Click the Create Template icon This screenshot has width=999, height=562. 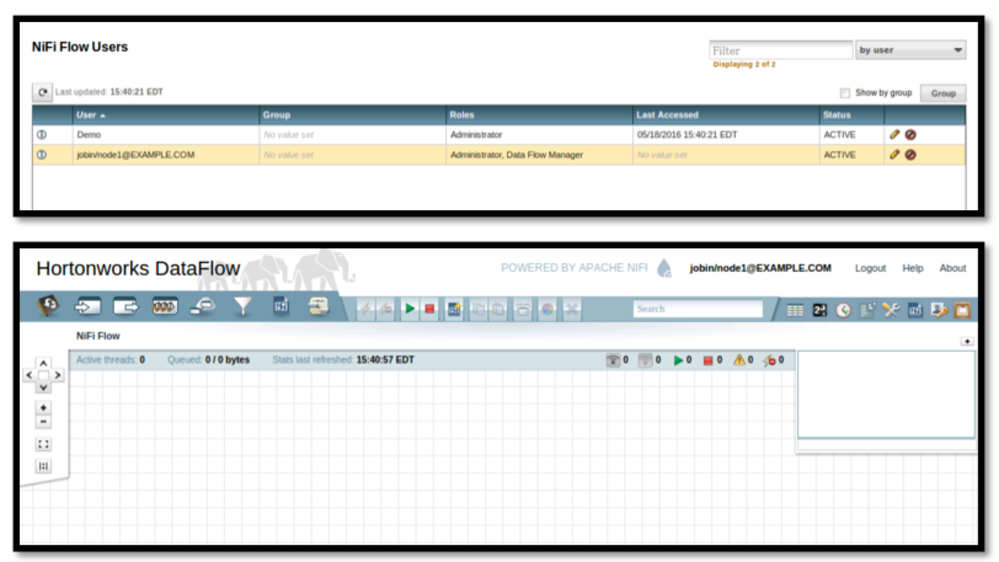tap(454, 309)
